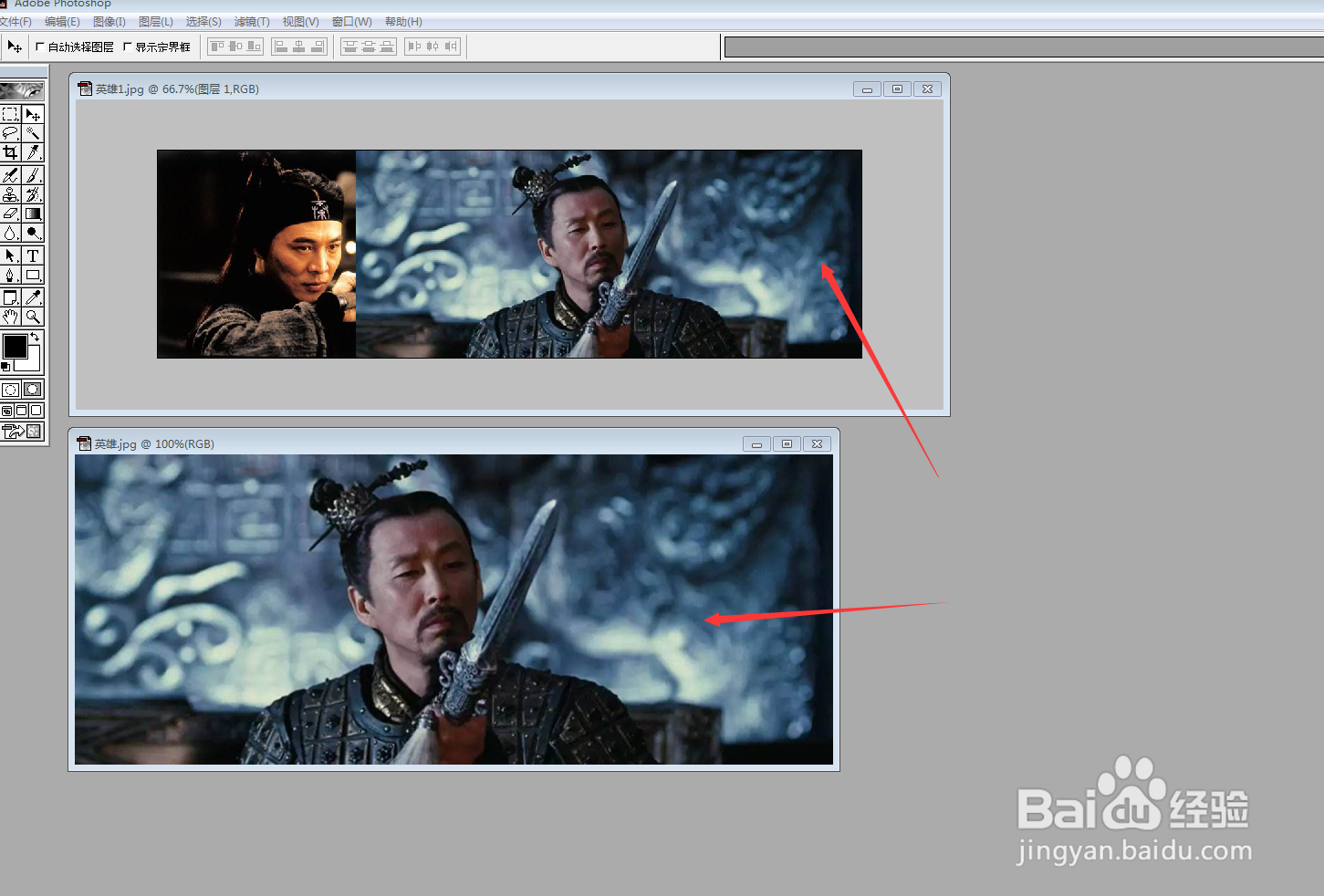The height and width of the screenshot is (896, 1324).
Task: Click the Move tool icon in options bar
Action: 15,47
